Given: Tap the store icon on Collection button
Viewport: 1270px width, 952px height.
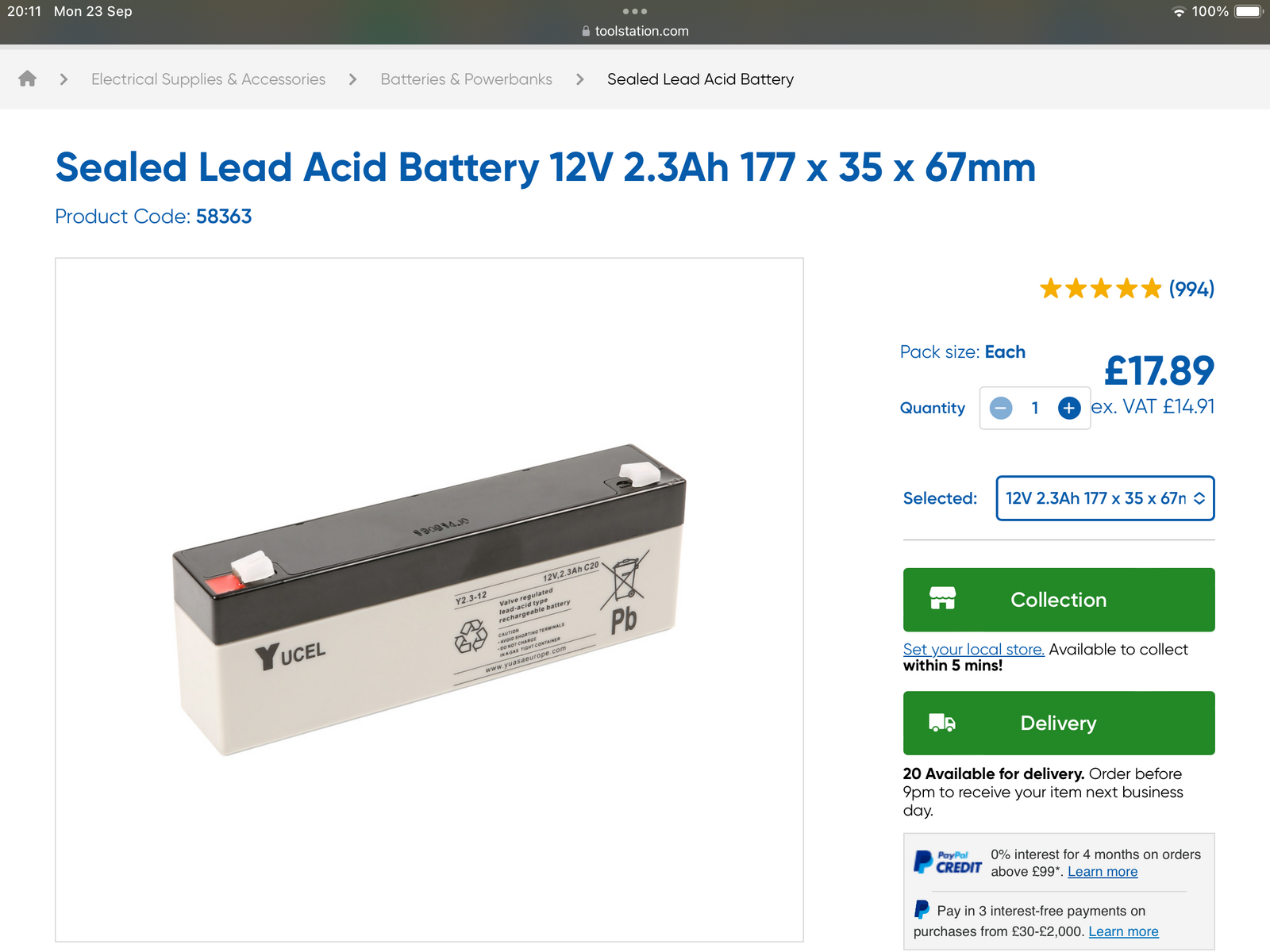Looking at the screenshot, I should [942, 599].
